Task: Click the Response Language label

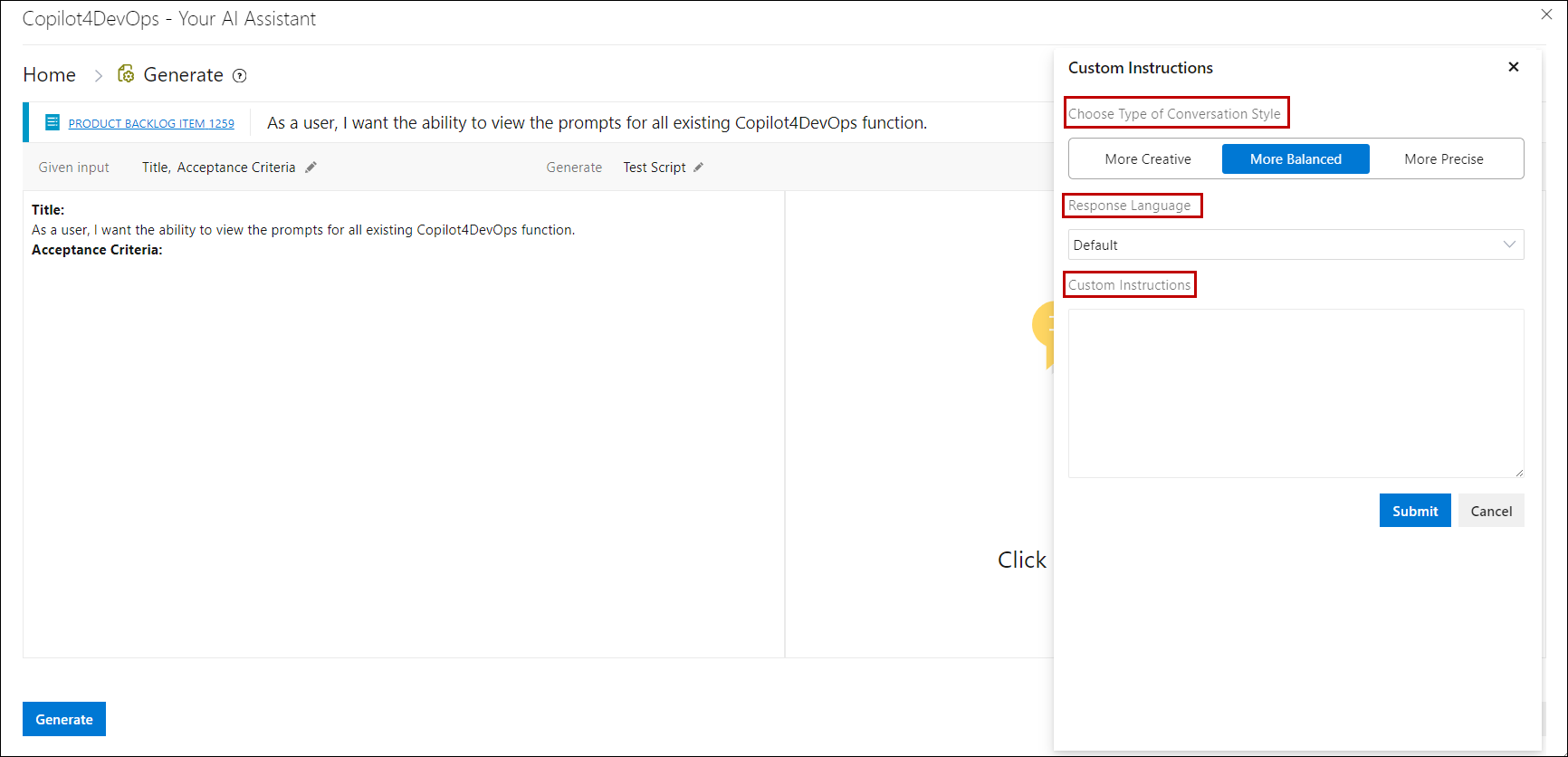Action: click(1130, 206)
